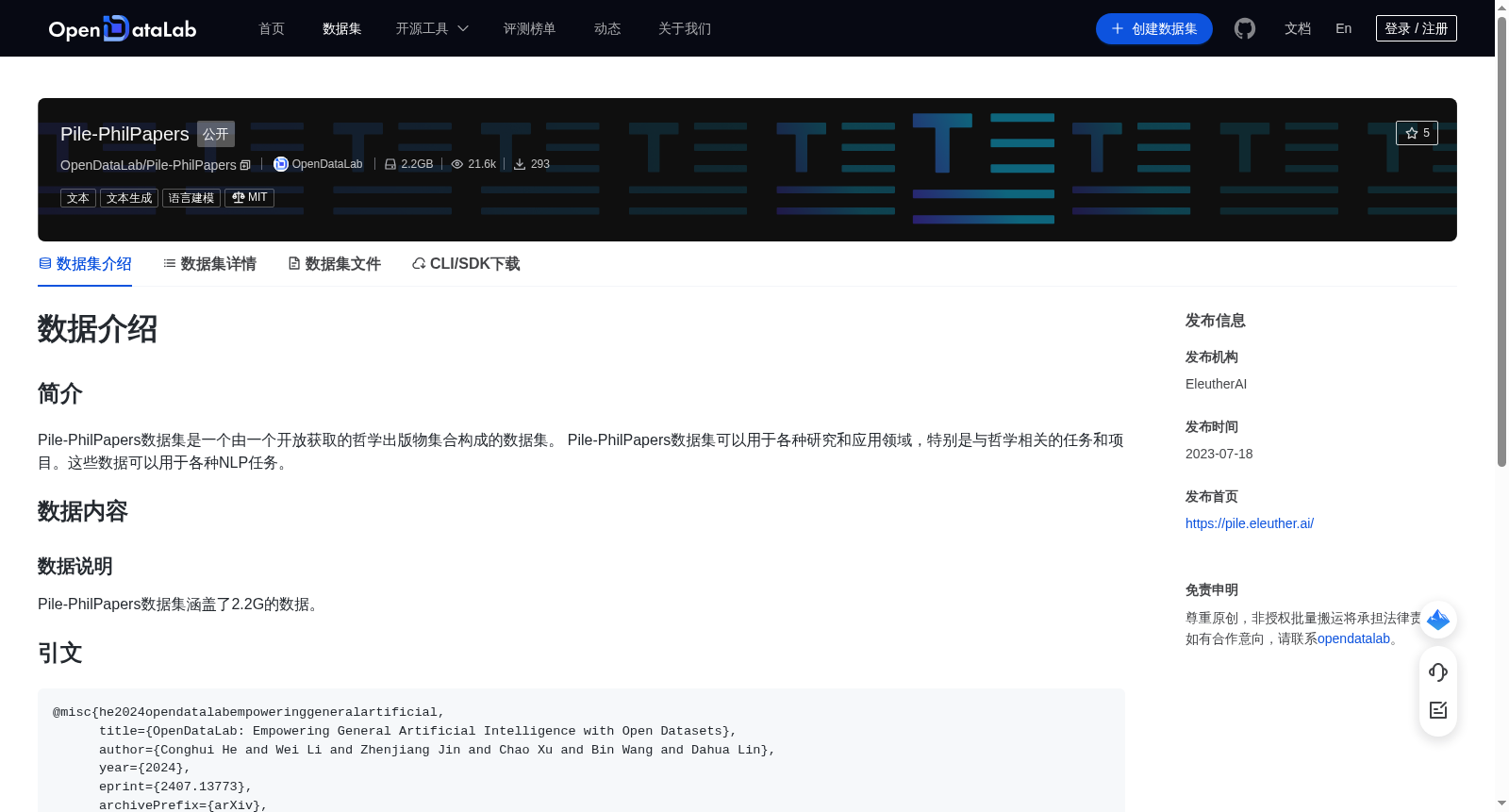Open the https://pile.eleuther.ai/ link
This screenshot has height=812, width=1509.
(x=1250, y=523)
